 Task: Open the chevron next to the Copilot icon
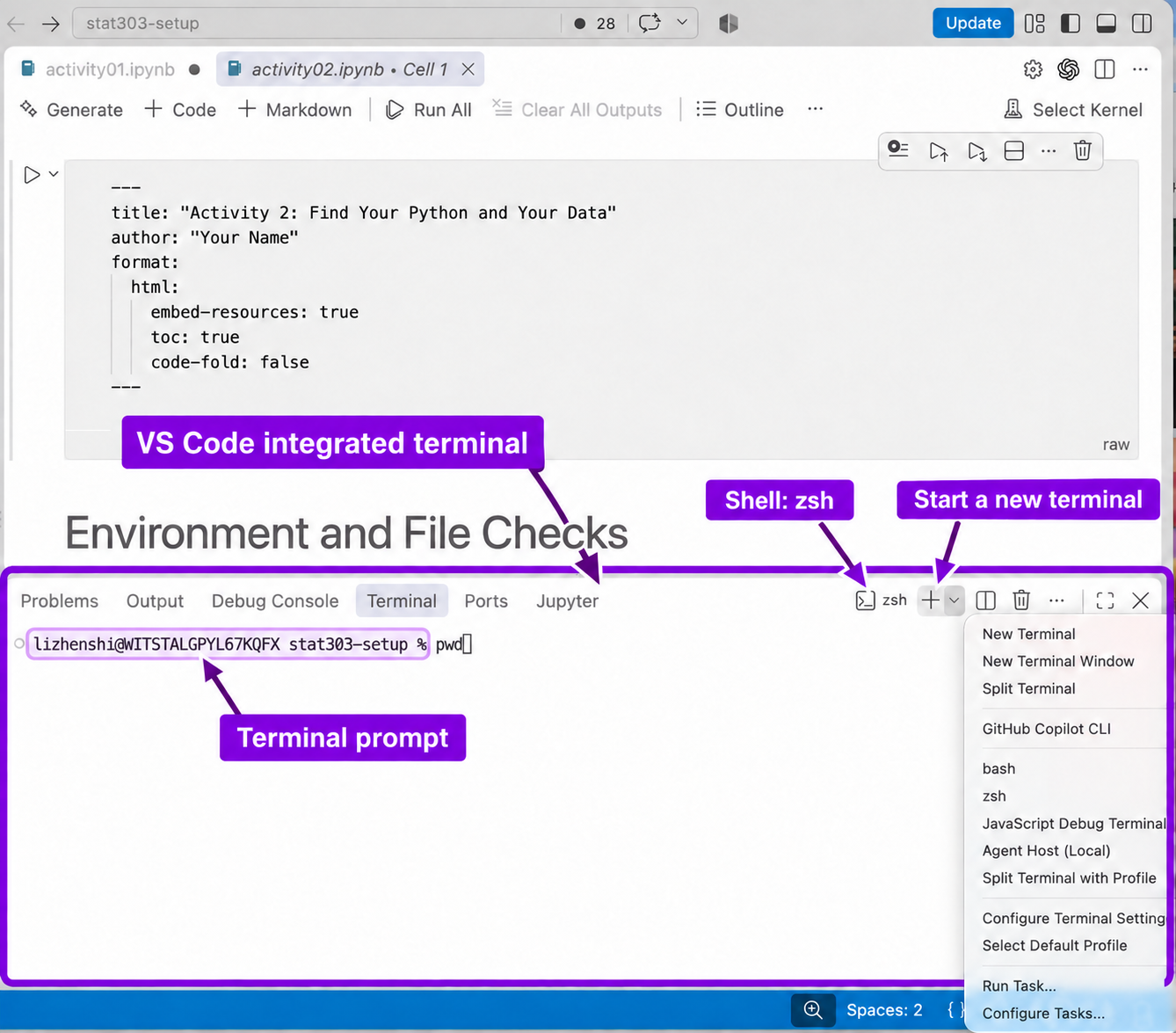click(x=682, y=23)
